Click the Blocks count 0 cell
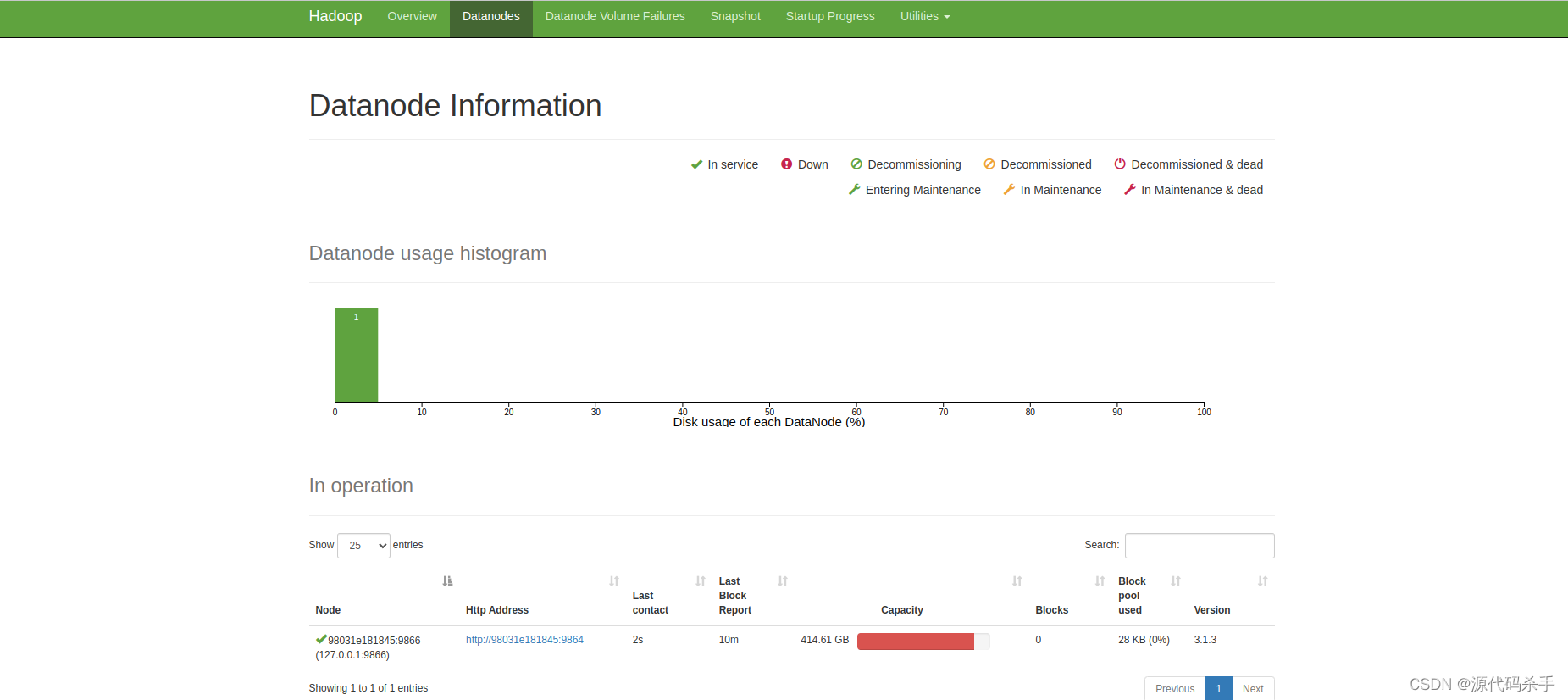The height and width of the screenshot is (700, 1568). coord(1039,640)
